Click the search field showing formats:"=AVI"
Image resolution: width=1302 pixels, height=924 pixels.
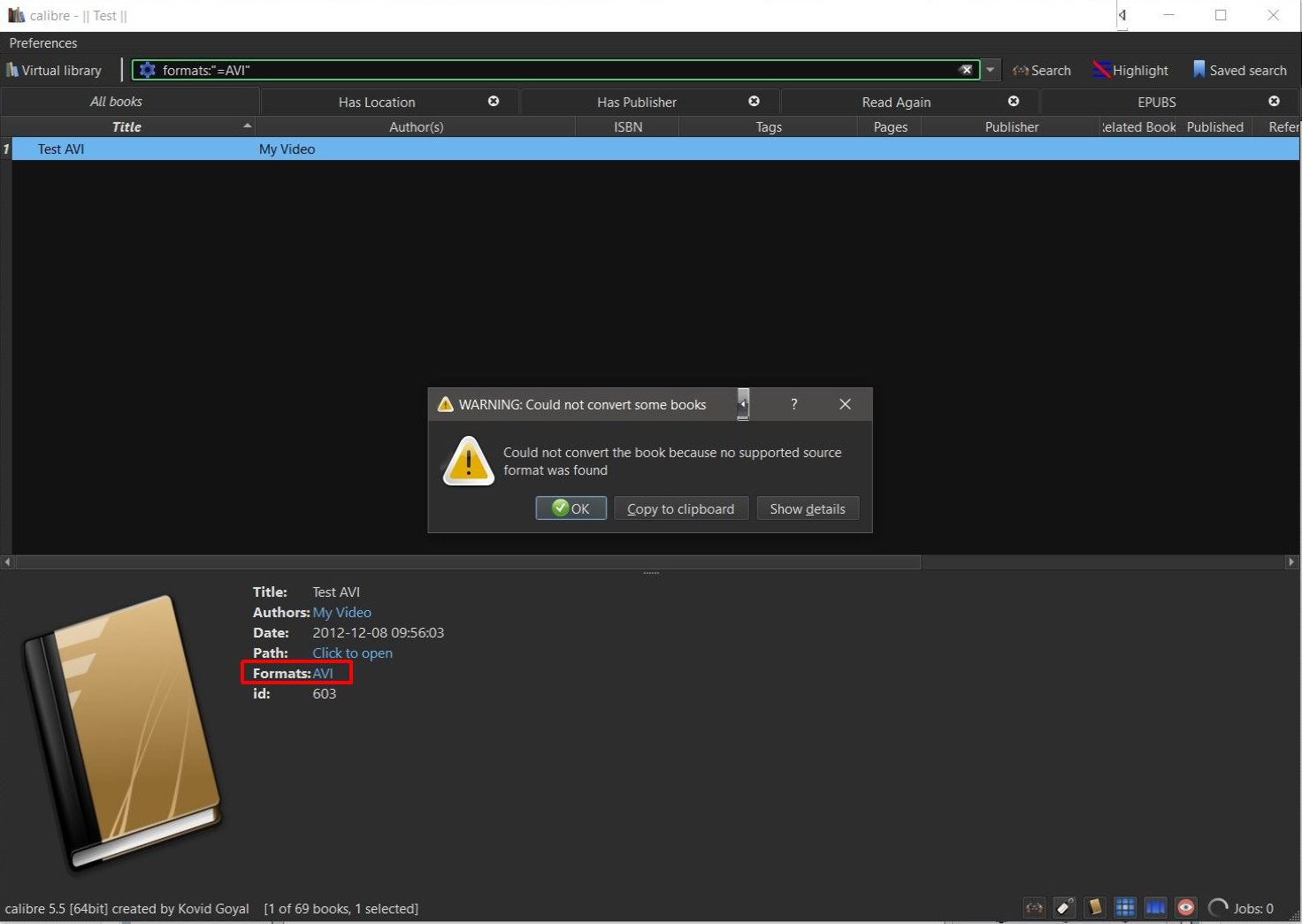coord(555,70)
